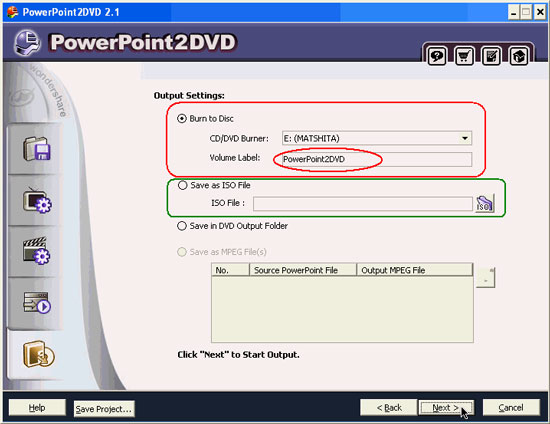
Task: Click the Help button
Action: pyautogui.click(x=37, y=408)
